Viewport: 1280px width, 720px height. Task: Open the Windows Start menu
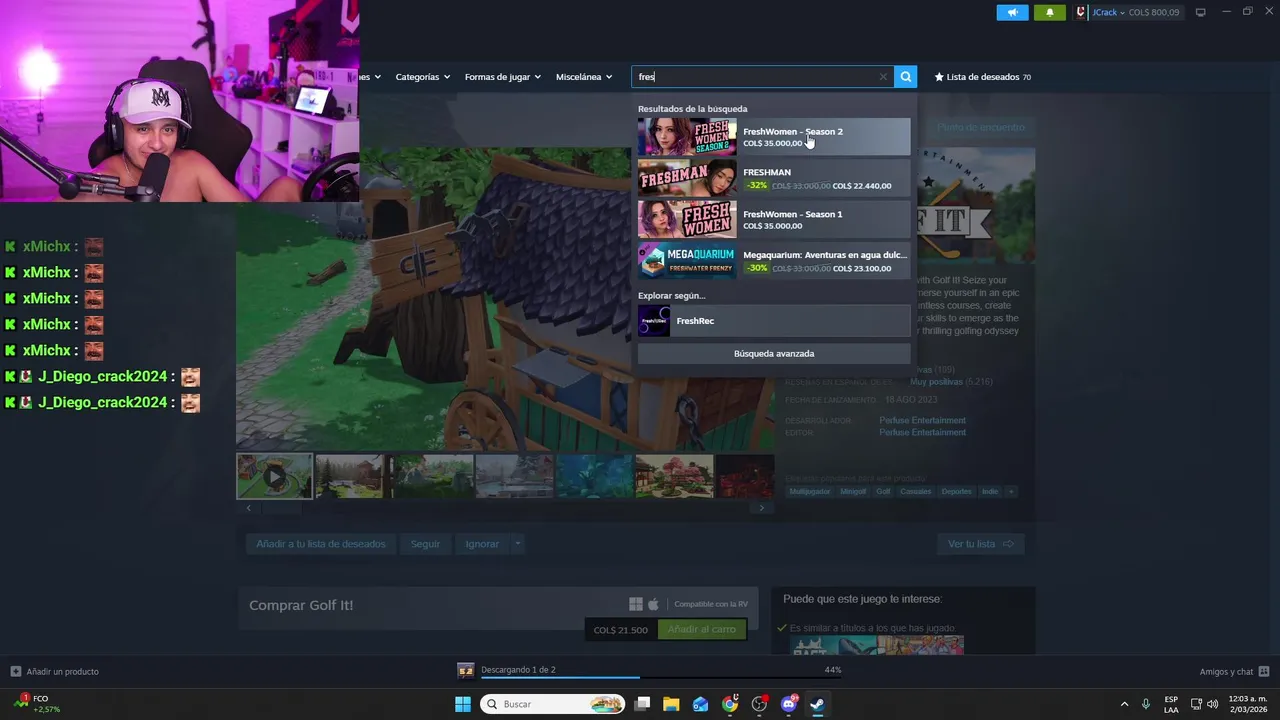click(x=463, y=704)
